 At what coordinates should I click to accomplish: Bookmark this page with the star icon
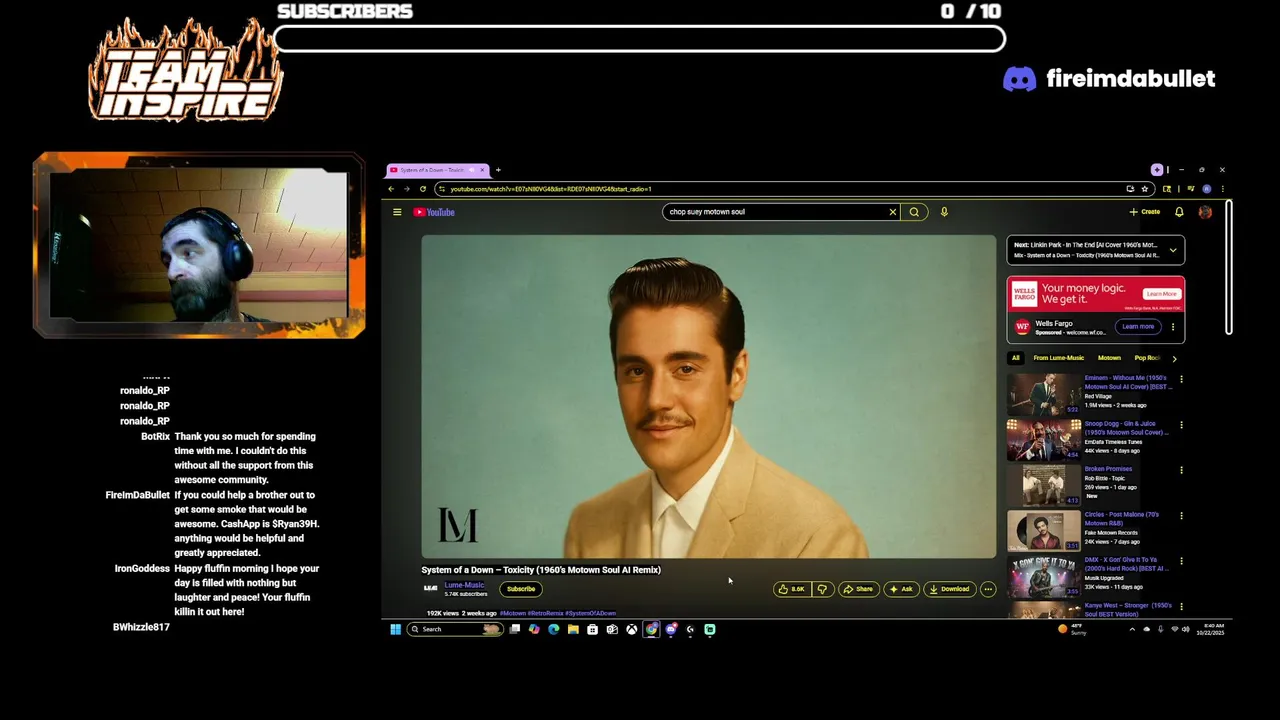click(1145, 189)
